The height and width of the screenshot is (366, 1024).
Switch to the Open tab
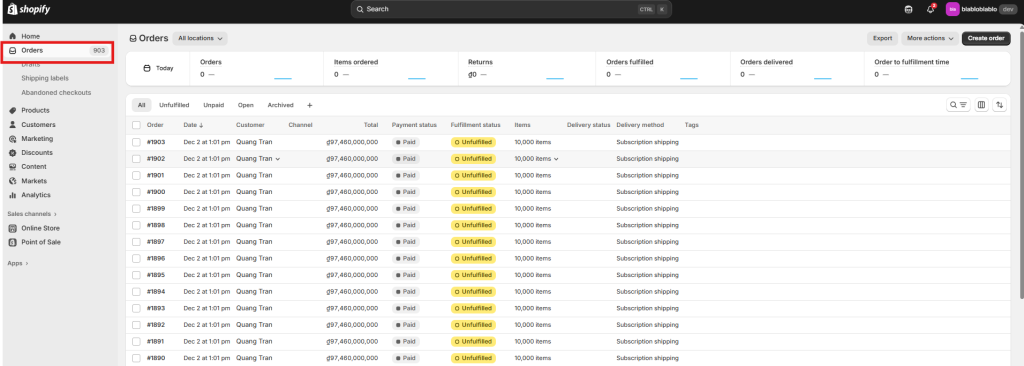click(246, 105)
